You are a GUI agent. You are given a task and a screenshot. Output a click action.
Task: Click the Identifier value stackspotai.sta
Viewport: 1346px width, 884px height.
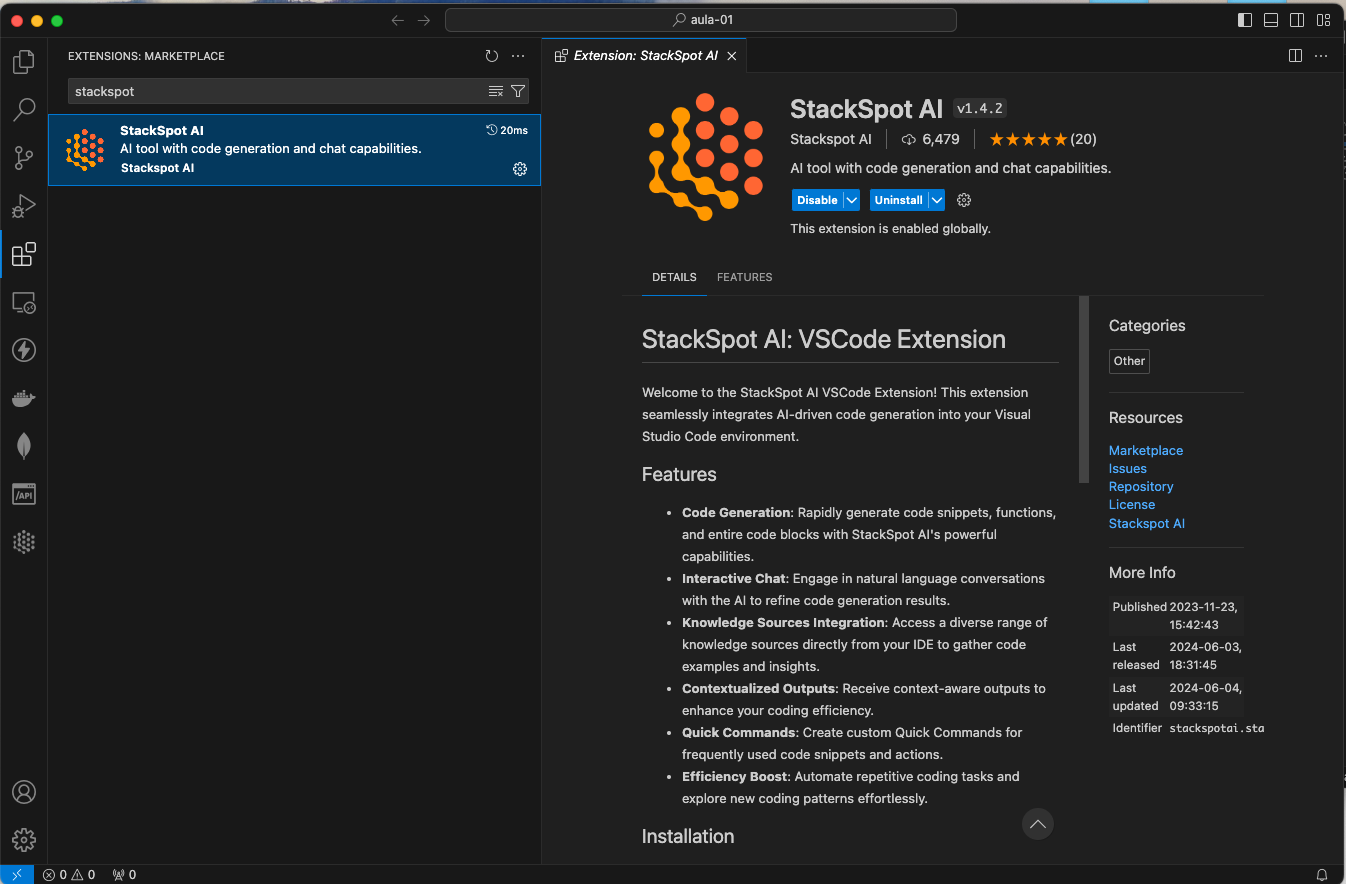click(1217, 728)
